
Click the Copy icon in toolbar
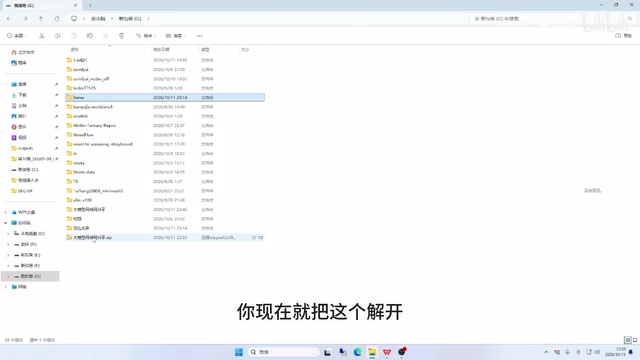pos(58,36)
